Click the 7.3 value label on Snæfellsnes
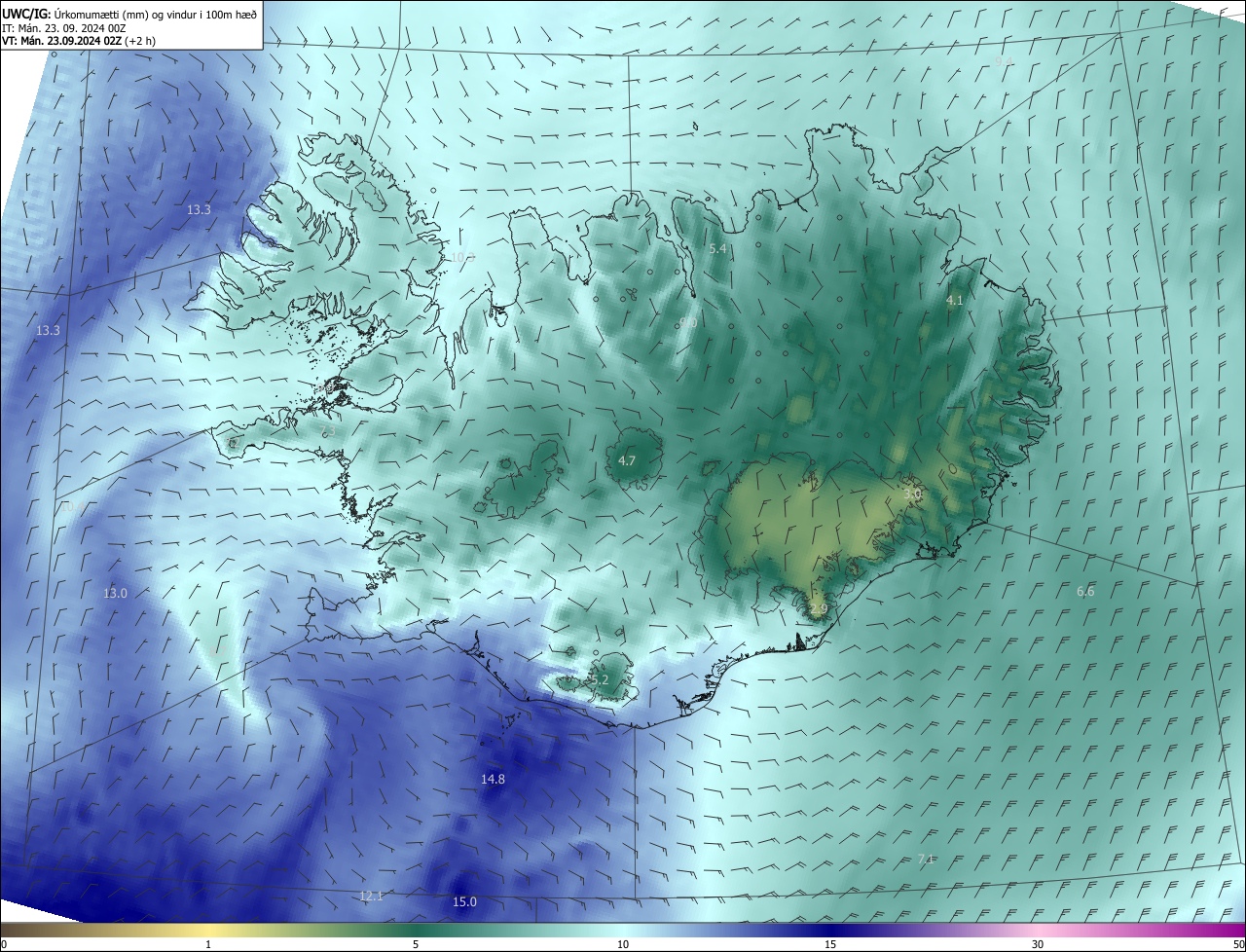This screenshot has width=1246, height=952. pos(328,431)
